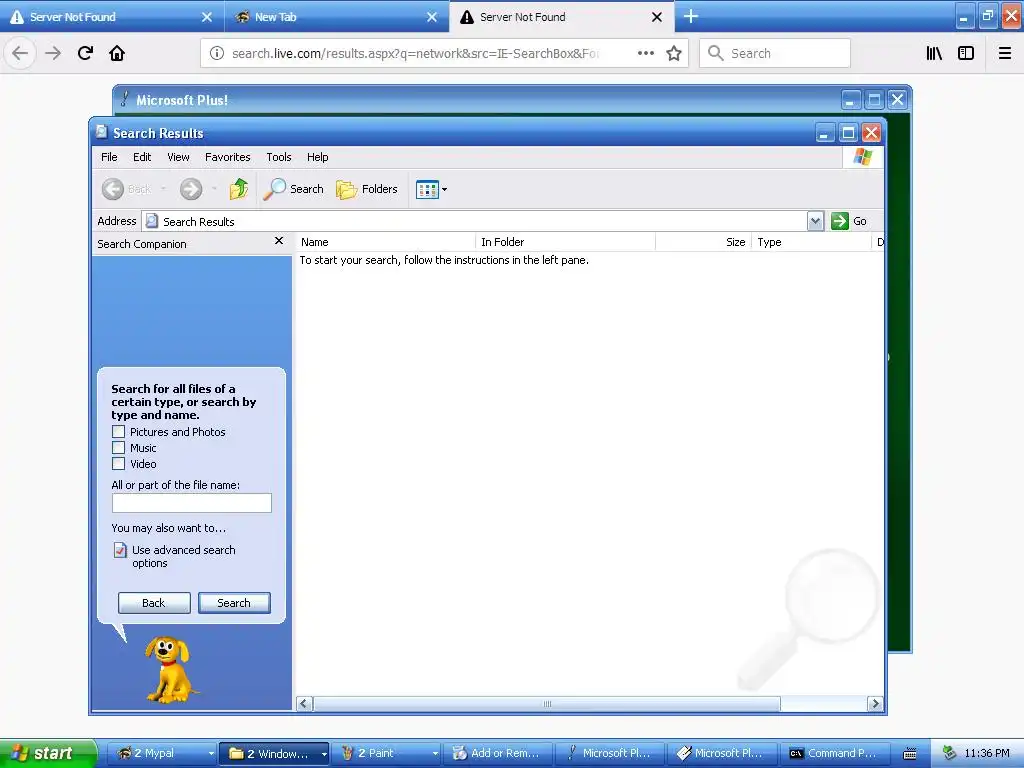Image resolution: width=1024 pixels, height=768 pixels.
Task: Reload the current browser page
Action: pos(85,53)
